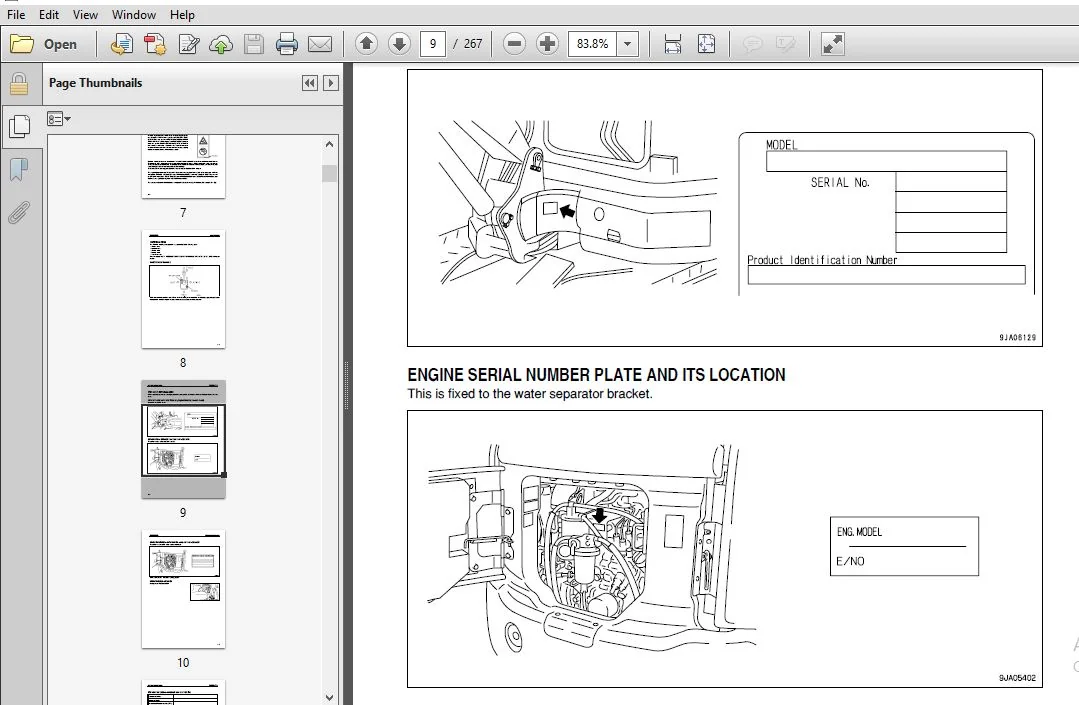Click text 'This is fixed to the water separator bracket.'
The image size is (1079, 705).
pos(530,394)
